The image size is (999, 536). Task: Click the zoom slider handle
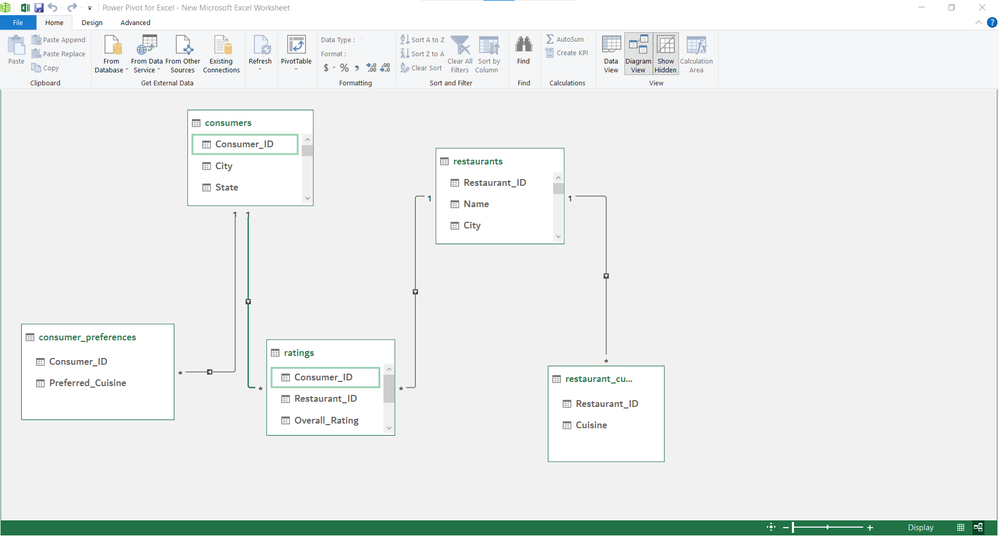click(x=793, y=527)
